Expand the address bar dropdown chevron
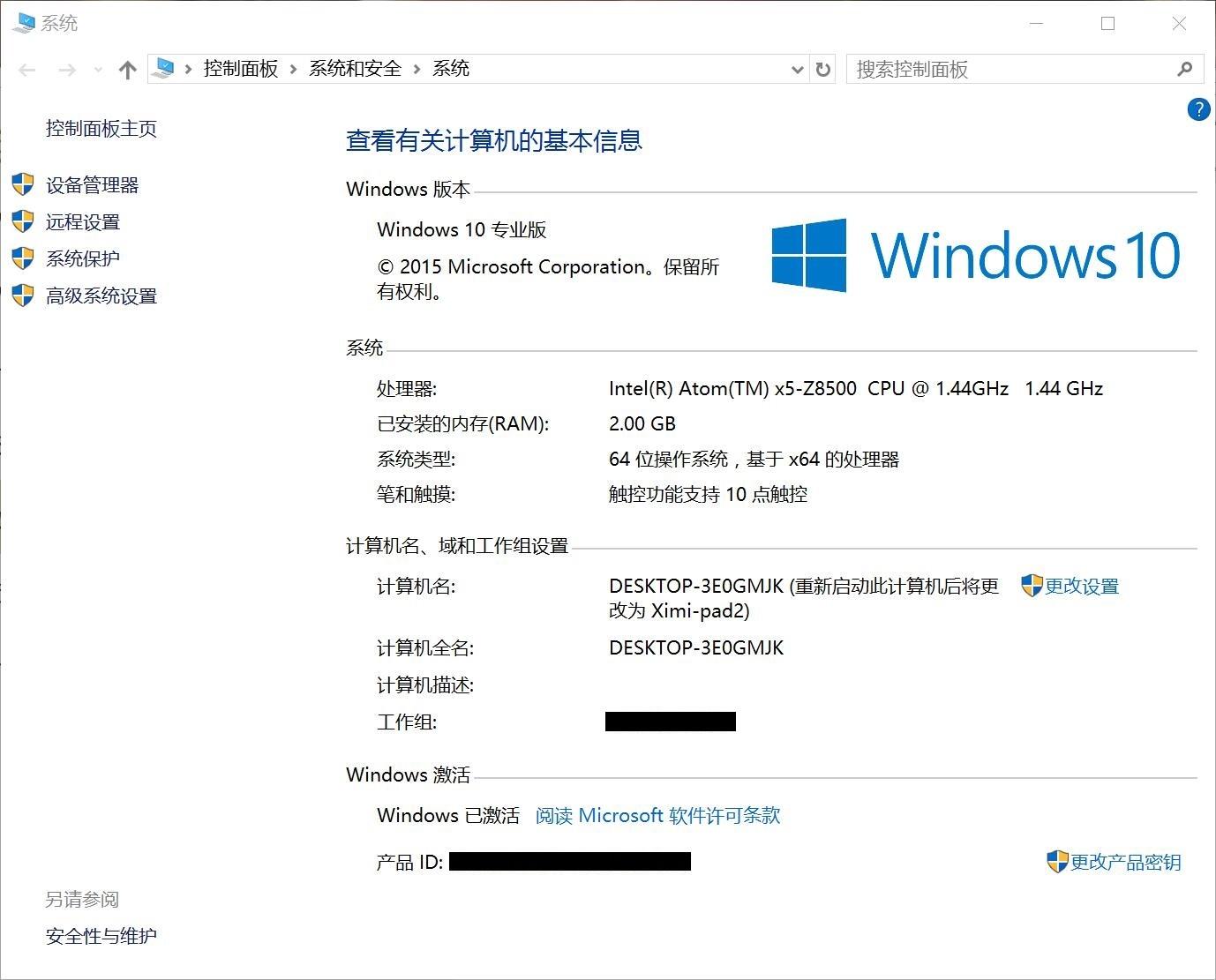This screenshot has height=980, width=1216. 797,70
